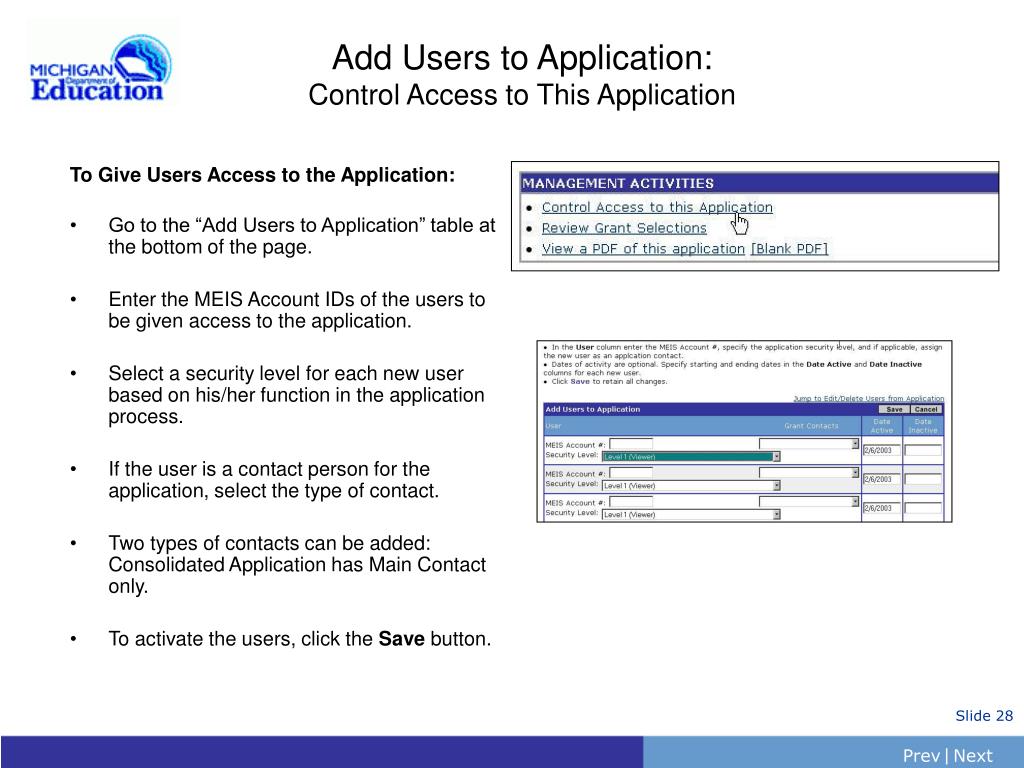Focus second row MEIS Account # field

pos(631,473)
